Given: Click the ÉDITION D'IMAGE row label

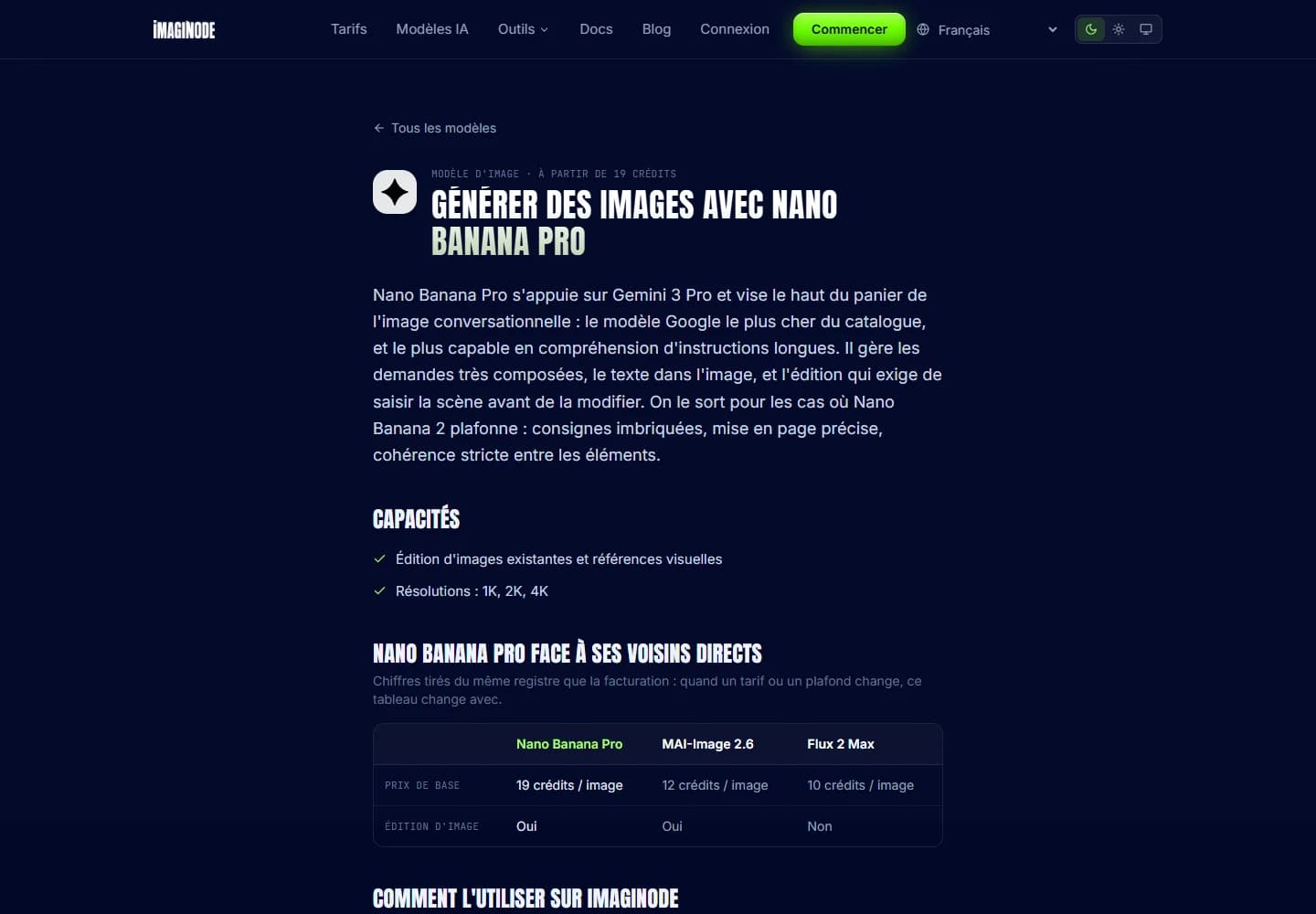Looking at the screenshot, I should click(x=431, y=826).
